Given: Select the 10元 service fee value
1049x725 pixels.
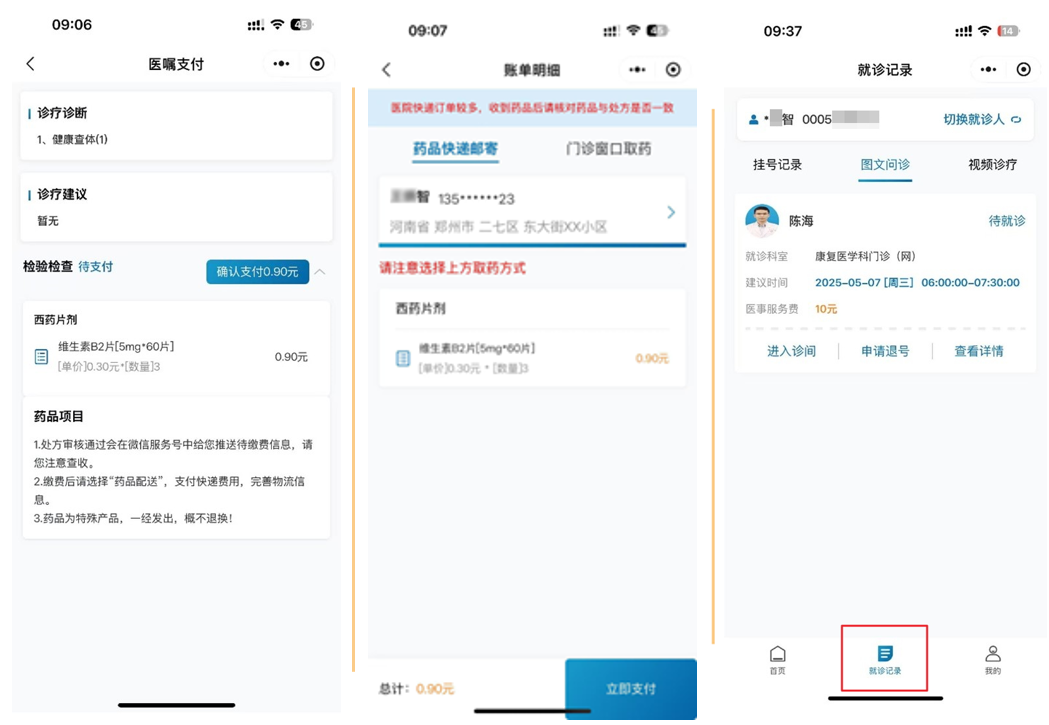Looking at the screenshot, I should click(x=826, y=309).
